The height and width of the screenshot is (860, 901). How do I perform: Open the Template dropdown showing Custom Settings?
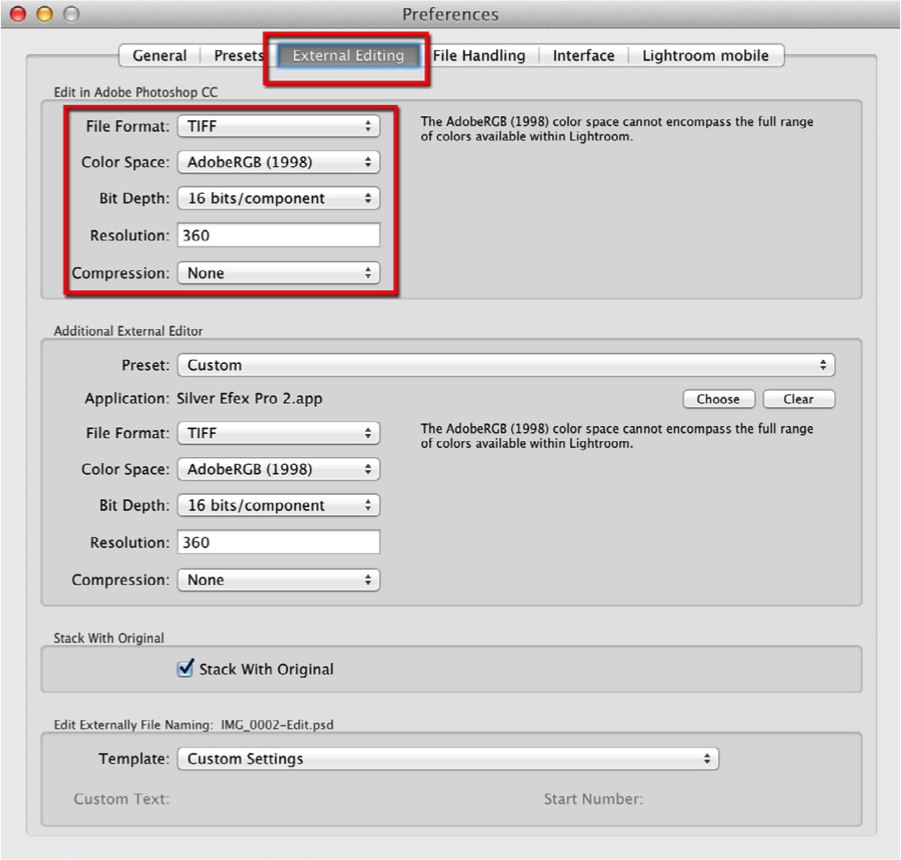[448, 759]
